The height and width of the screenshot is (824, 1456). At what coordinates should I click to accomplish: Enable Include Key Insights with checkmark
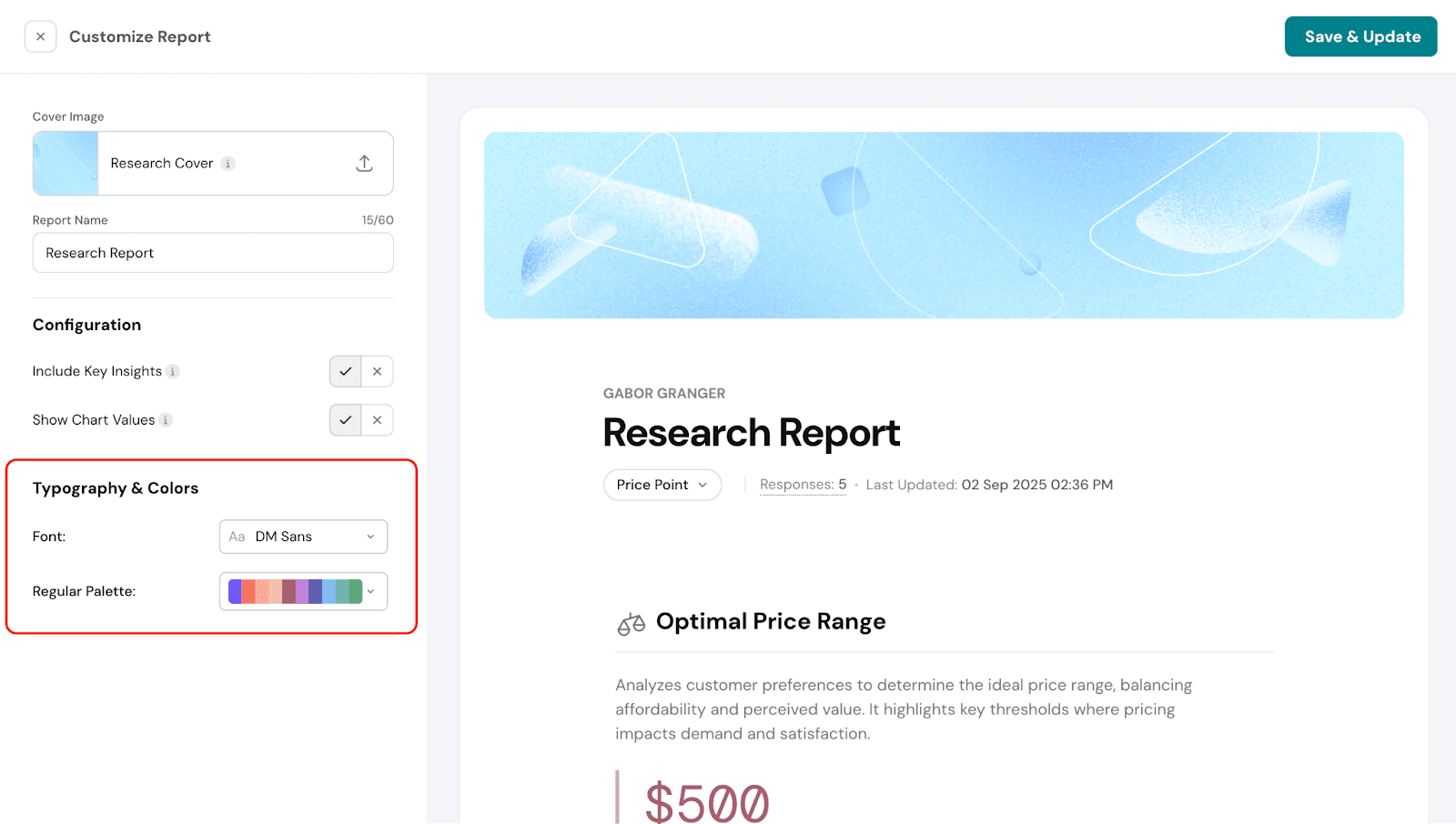(x=345, y=371)
